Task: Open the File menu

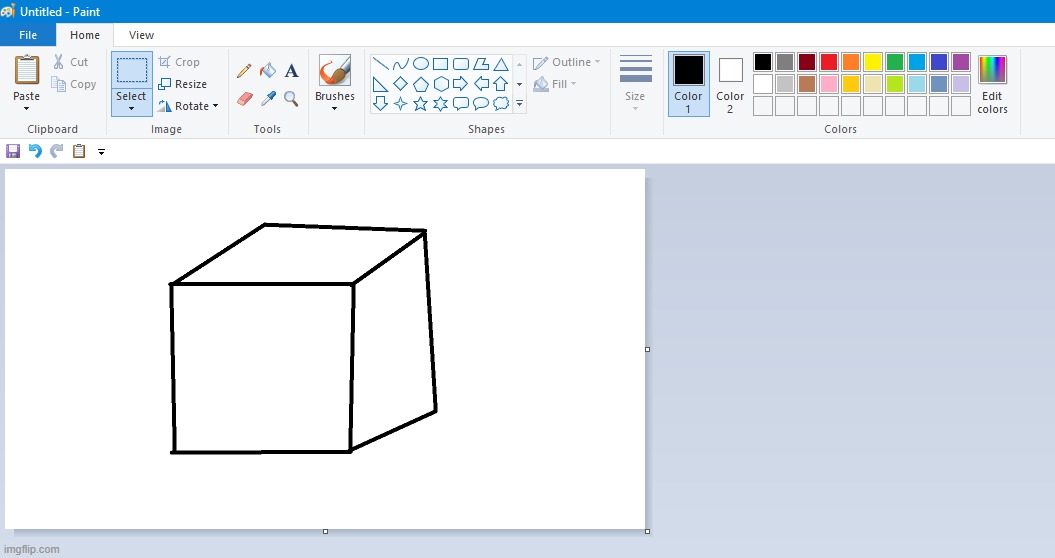Action: coord(28,35)
